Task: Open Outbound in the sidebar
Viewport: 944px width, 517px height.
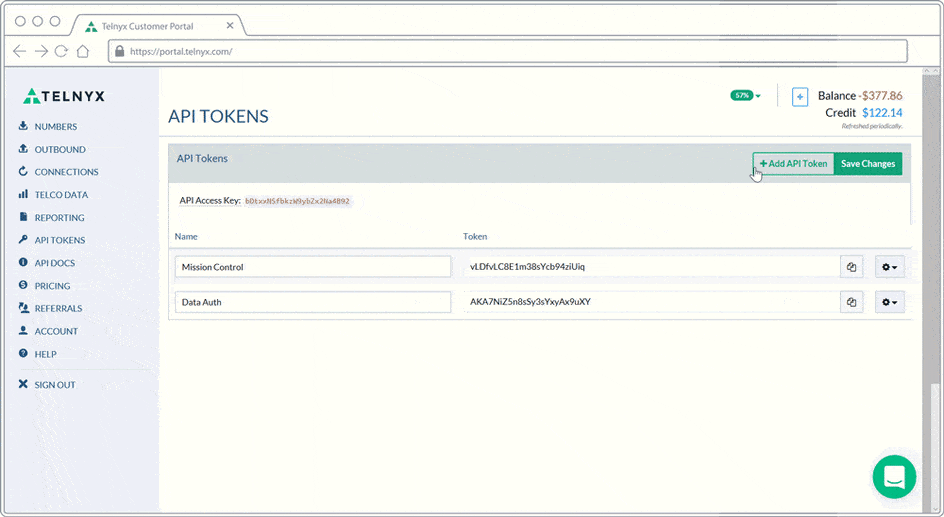Action: click(60, 149)
